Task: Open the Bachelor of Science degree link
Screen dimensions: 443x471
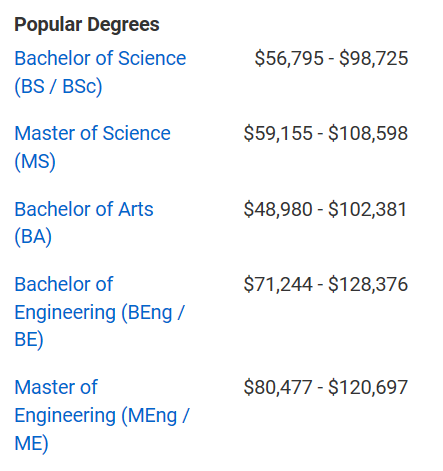Action: [x=100, y=72]
